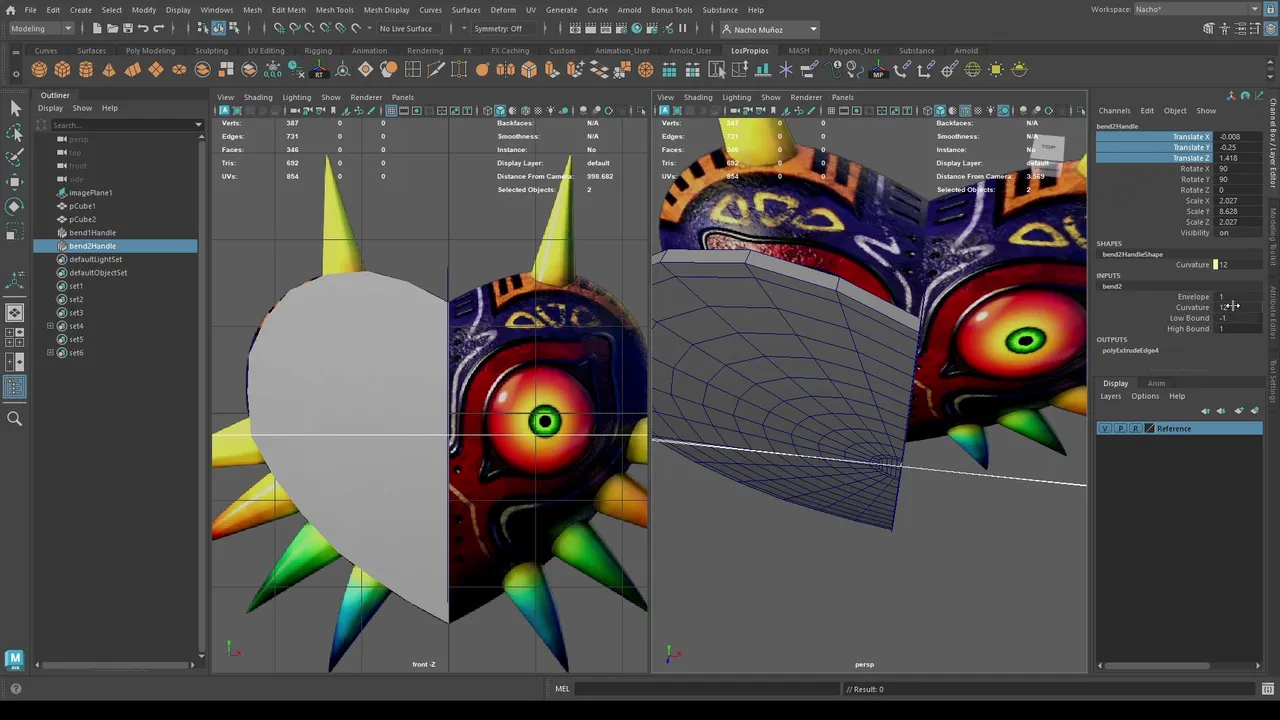1280x720 pixels.
Task: Open the Deform menu
Action: pos(503,10)
